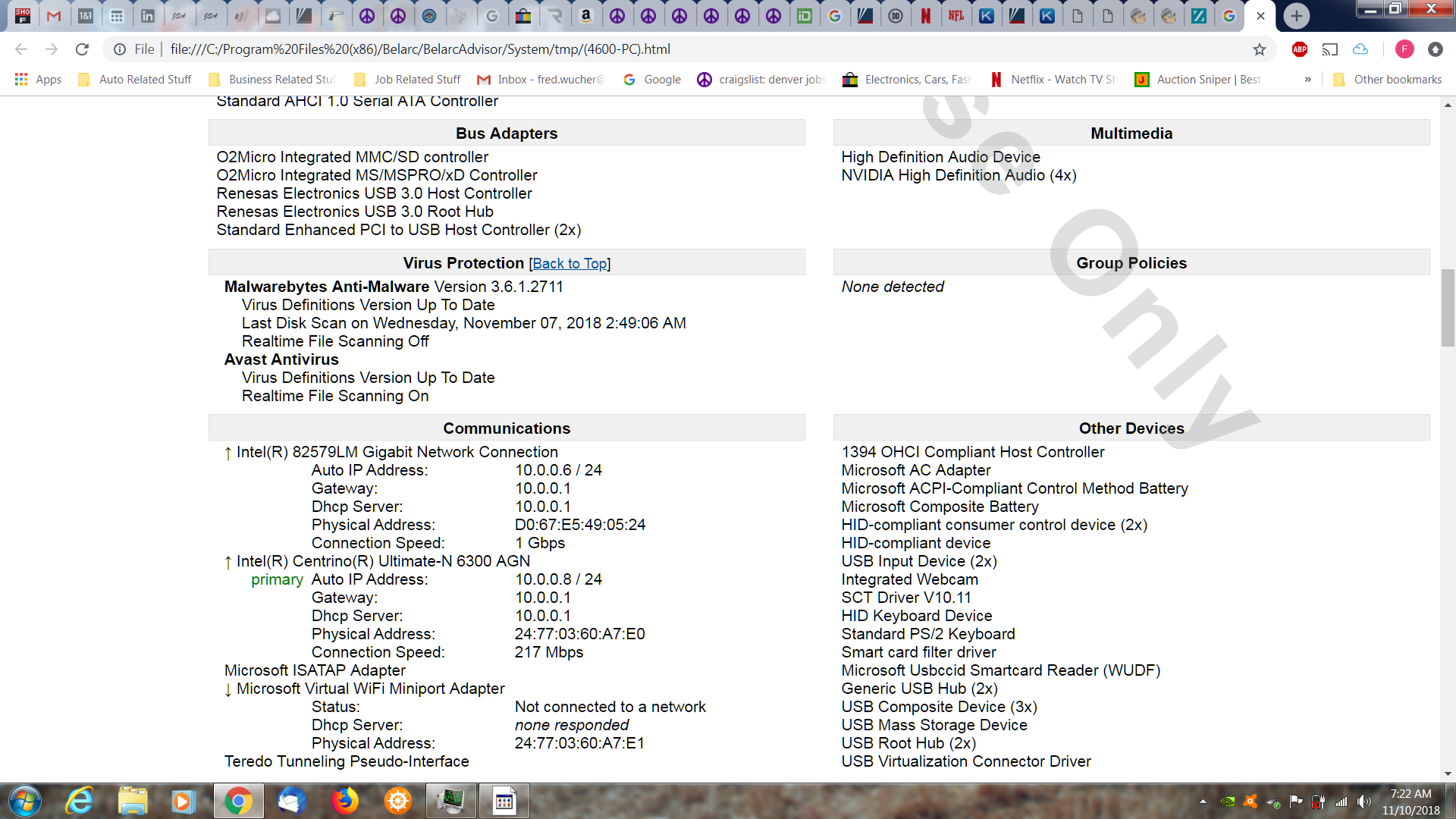This screenshot has width=1456, height=819.
Task: Bookmark this page with the star icon
Action: (x=1260, y=49)
